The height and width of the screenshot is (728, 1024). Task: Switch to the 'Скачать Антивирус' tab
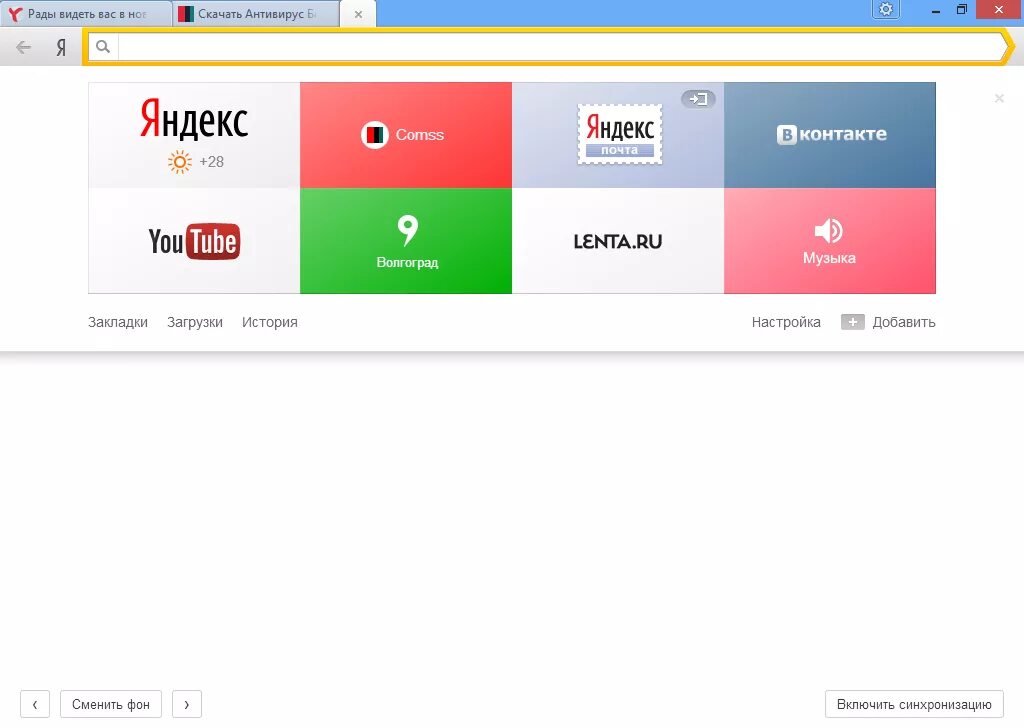(256, 14)
